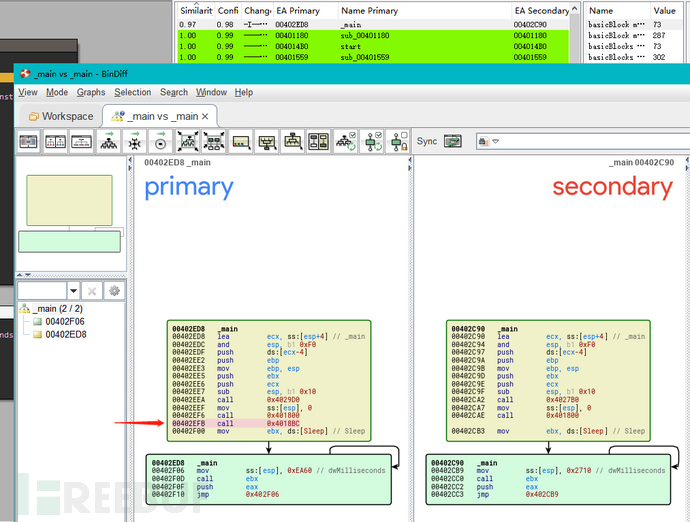This screenshot has width=690, height=522.
Task: Open the View menu
Action: [27, 92]
